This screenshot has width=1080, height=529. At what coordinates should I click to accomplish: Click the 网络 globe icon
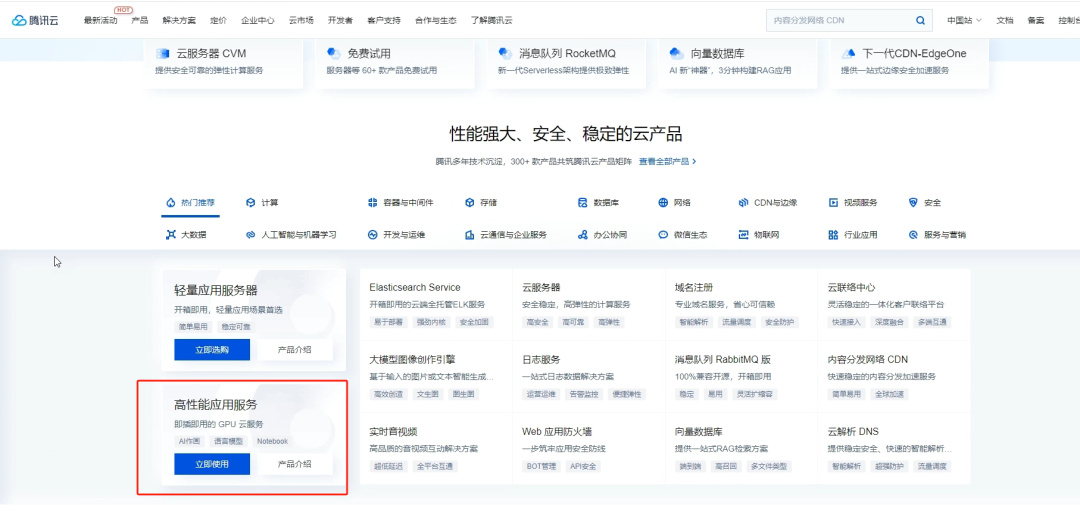(663, 203)
